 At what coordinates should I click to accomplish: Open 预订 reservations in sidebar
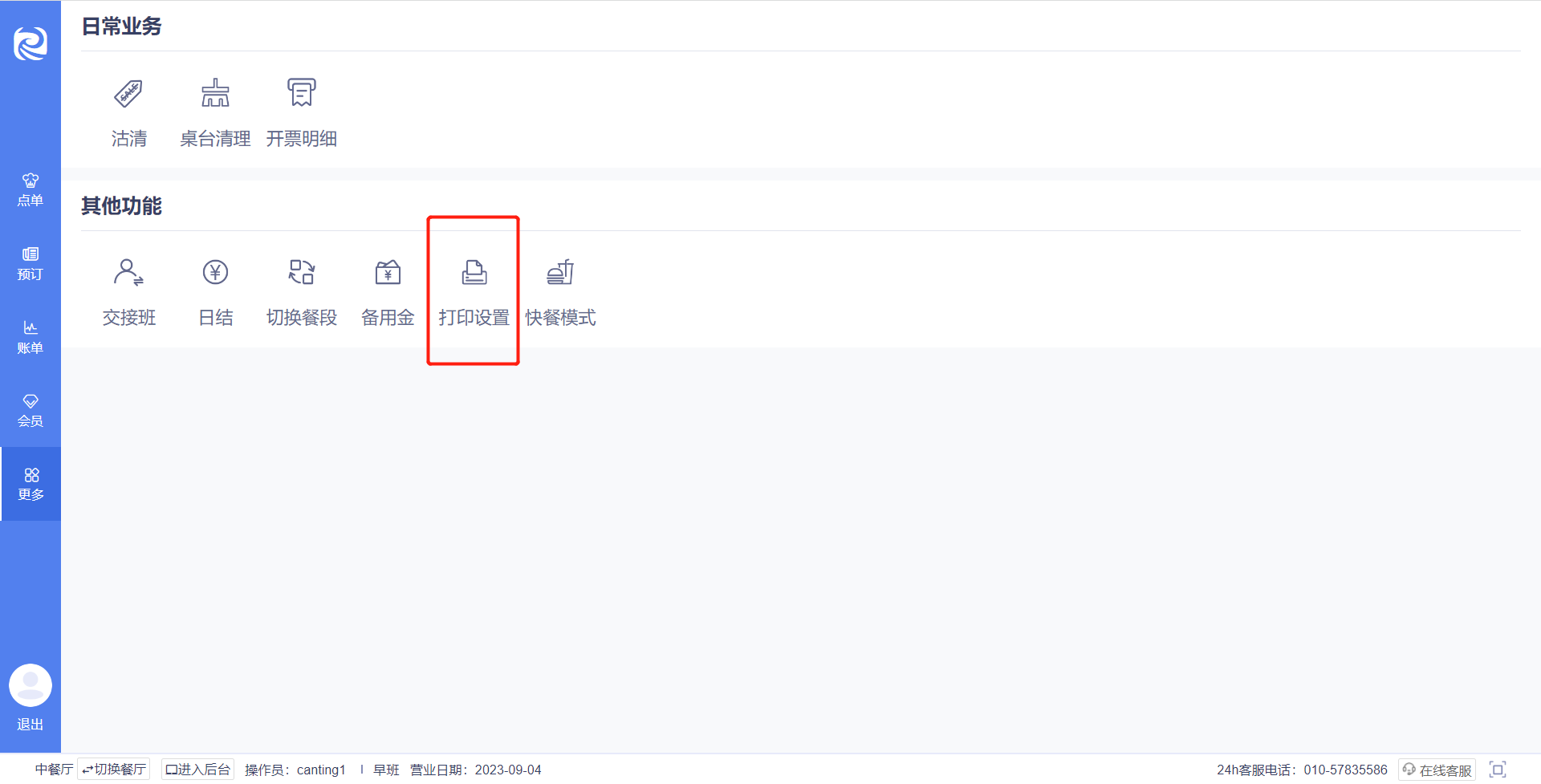pyautogui.click(x=30, y=264)
